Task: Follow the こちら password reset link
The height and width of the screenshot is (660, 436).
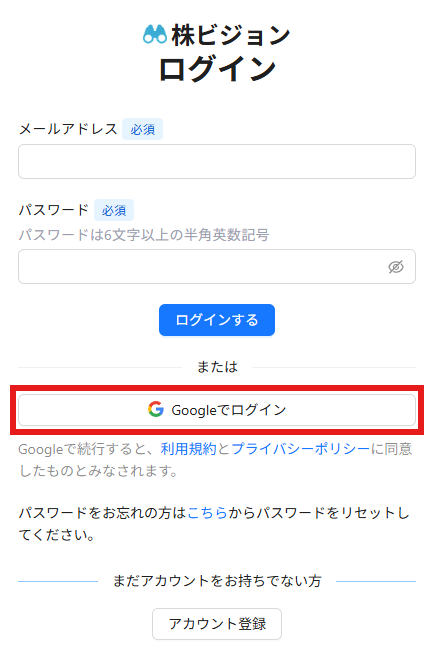Action: pyautogui.click(x=207, y=513)
